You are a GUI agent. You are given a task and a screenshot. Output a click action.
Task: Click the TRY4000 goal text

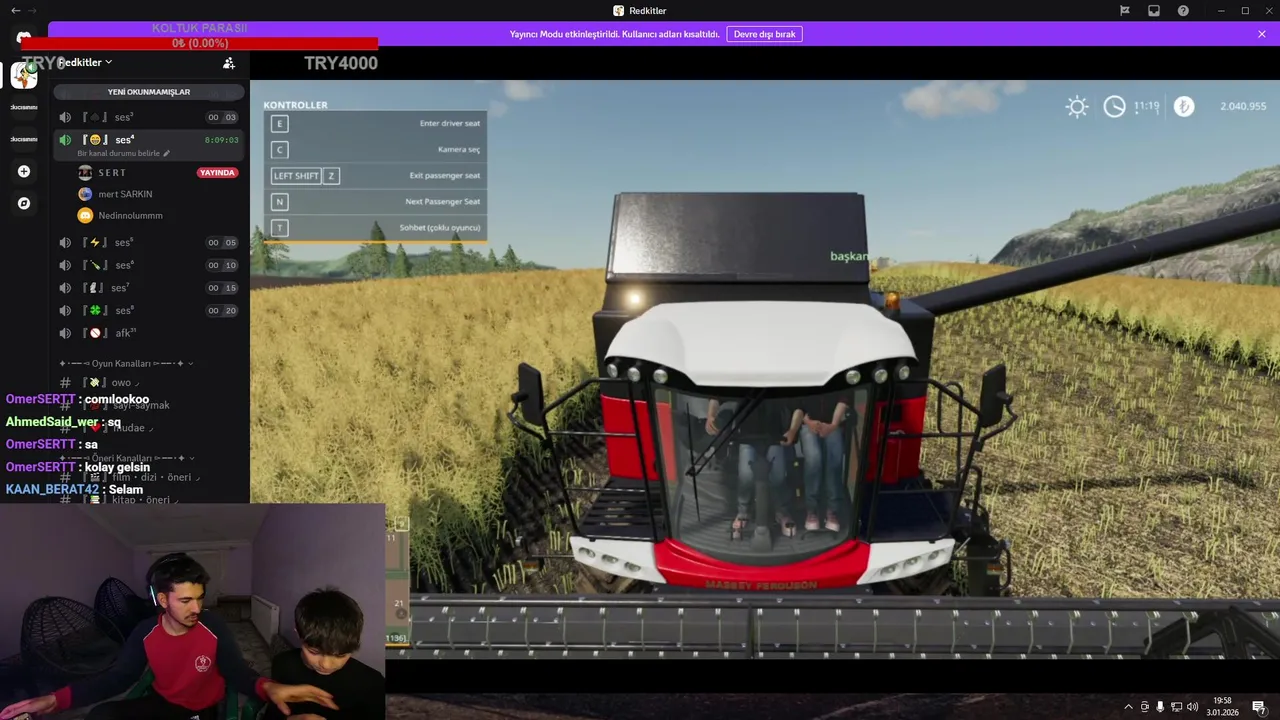click(x=341, y=63)
